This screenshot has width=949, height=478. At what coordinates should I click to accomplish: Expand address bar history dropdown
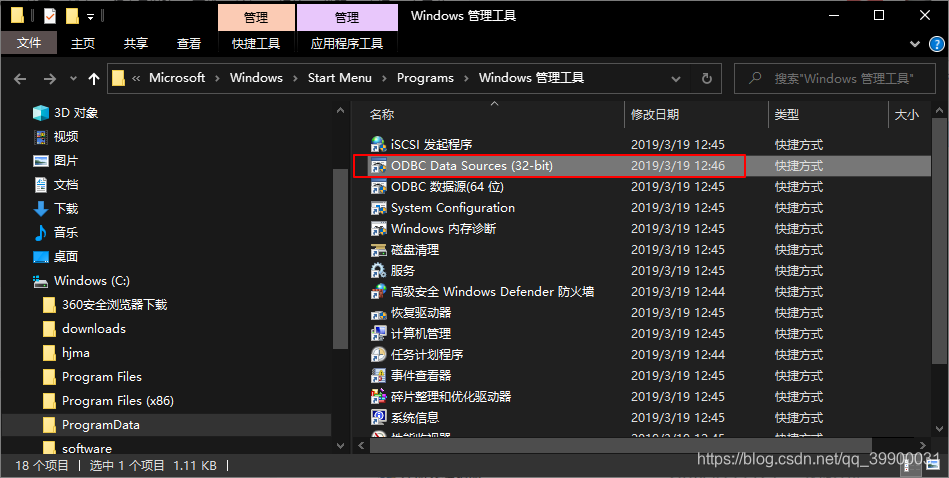pos(675,79)
